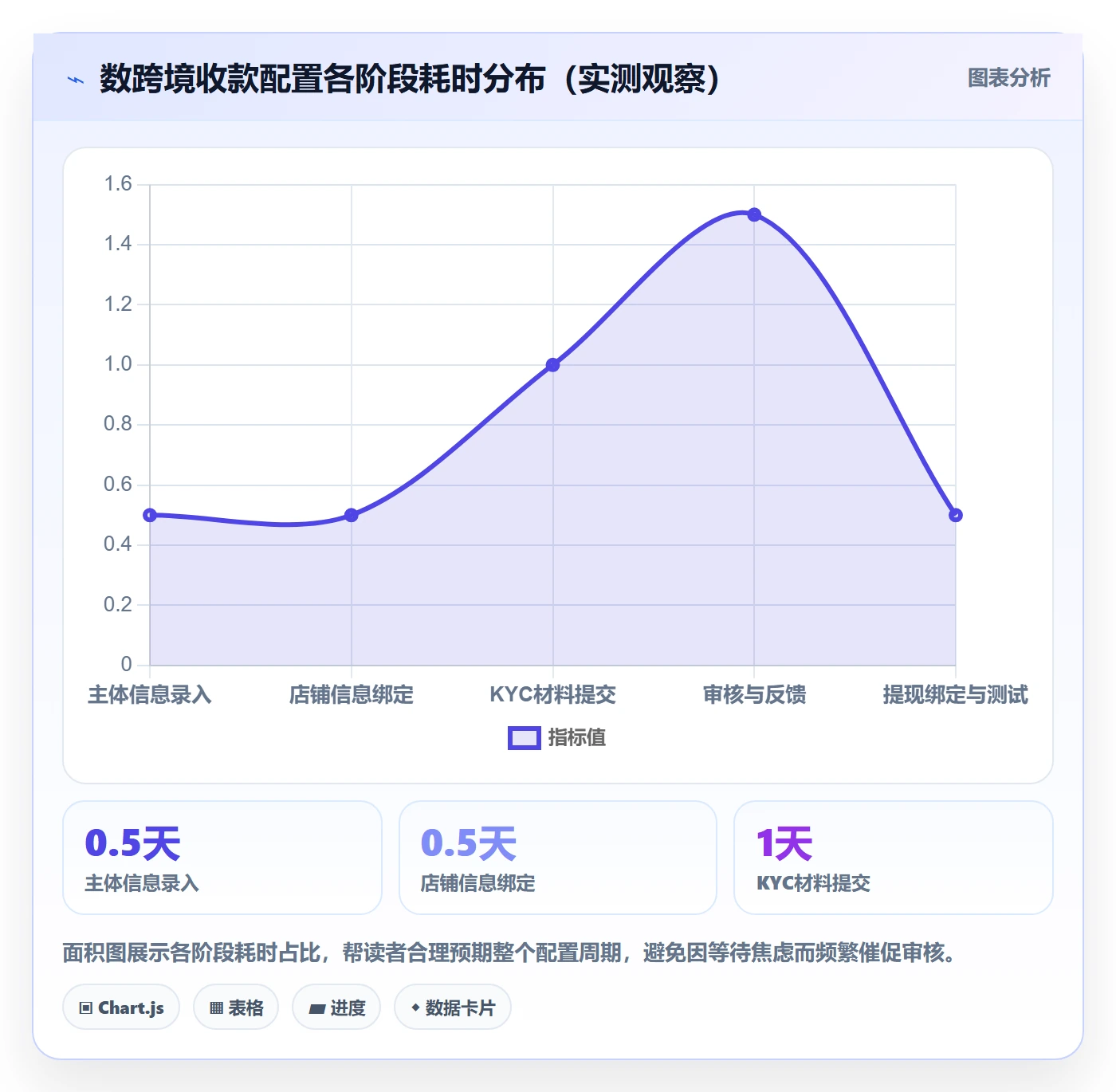Viewport: 1116px width, 1092px height.
Task: Open the 0.5天 主体信息录入 stat card
Action: (222, 858)
